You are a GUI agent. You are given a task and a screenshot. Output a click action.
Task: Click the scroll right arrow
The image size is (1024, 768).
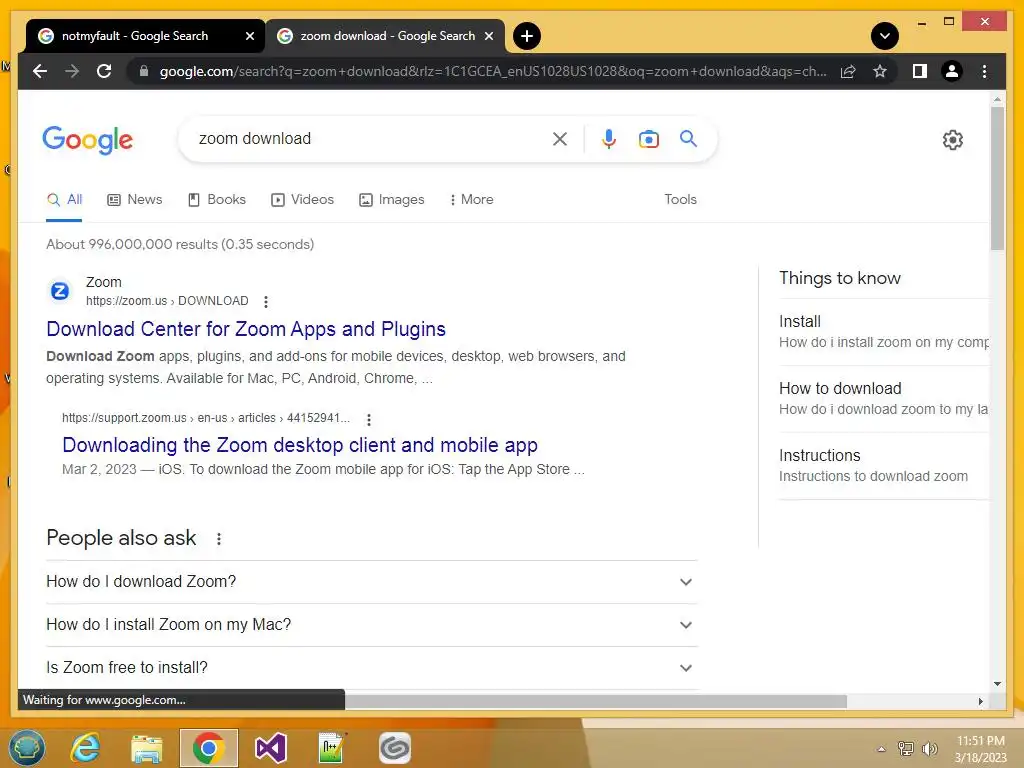980,701
